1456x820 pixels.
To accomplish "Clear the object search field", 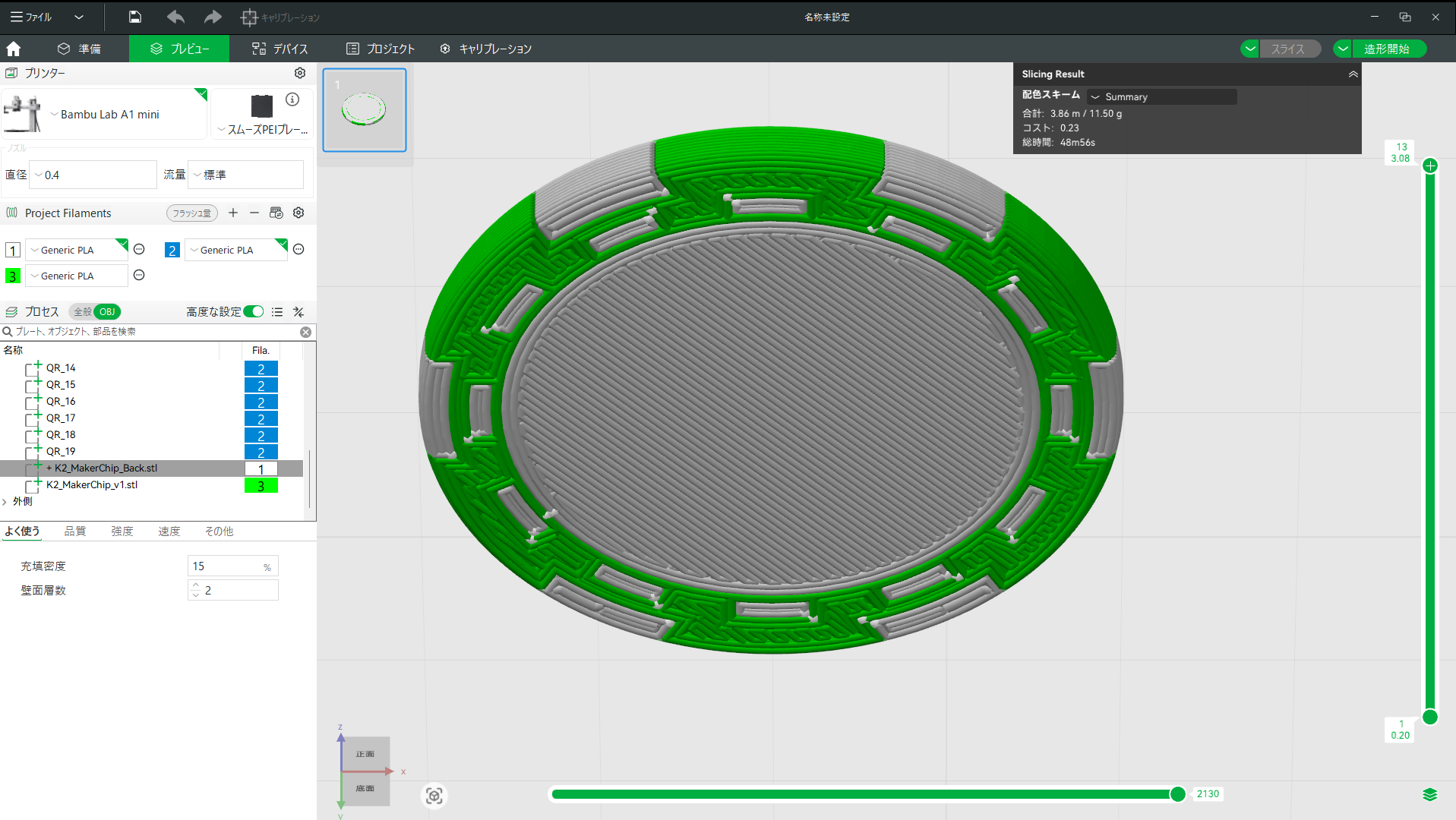I will 305,332.
